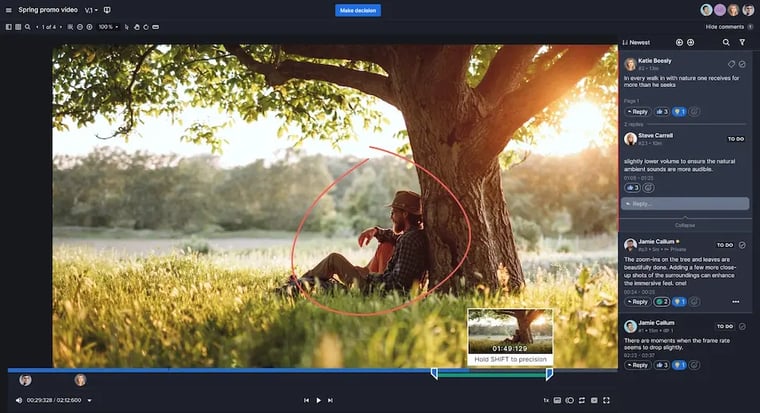Mute the video volume speaker icon
Screen dimensions: 760x413
19,400
